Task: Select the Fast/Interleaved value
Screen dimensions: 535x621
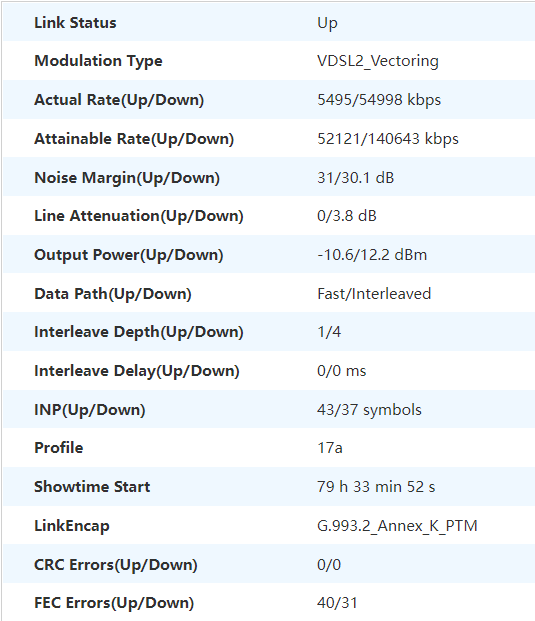Action: [374, 294]
